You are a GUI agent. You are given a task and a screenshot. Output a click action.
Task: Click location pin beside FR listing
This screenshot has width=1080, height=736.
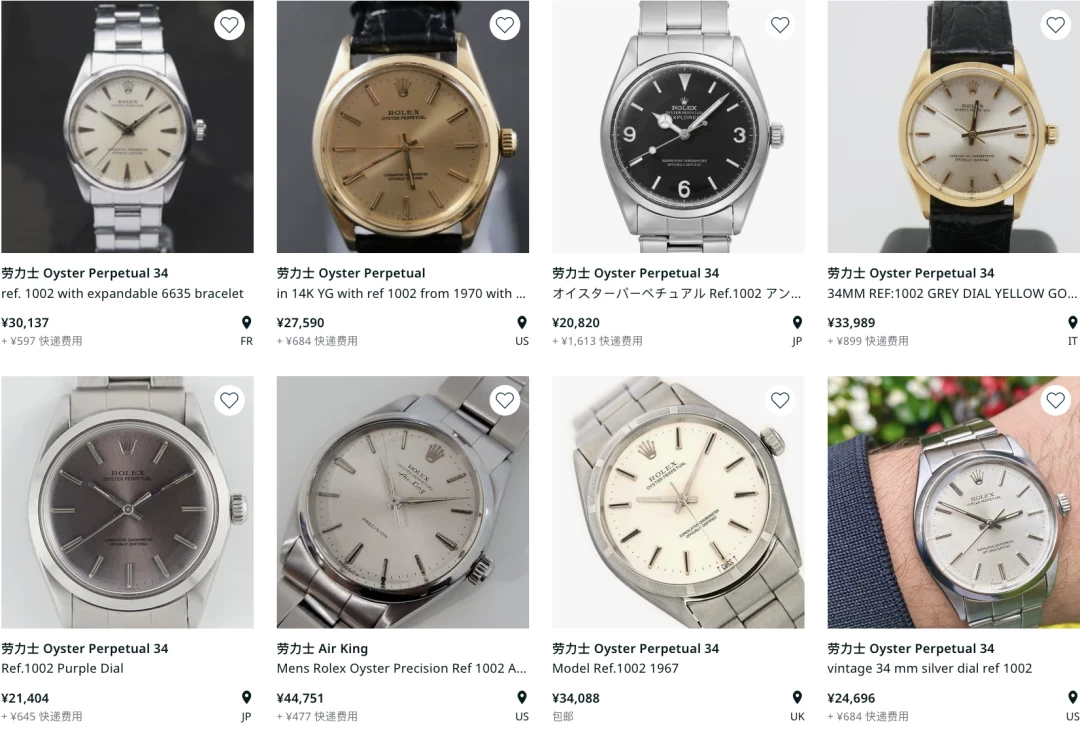(247, 322)
